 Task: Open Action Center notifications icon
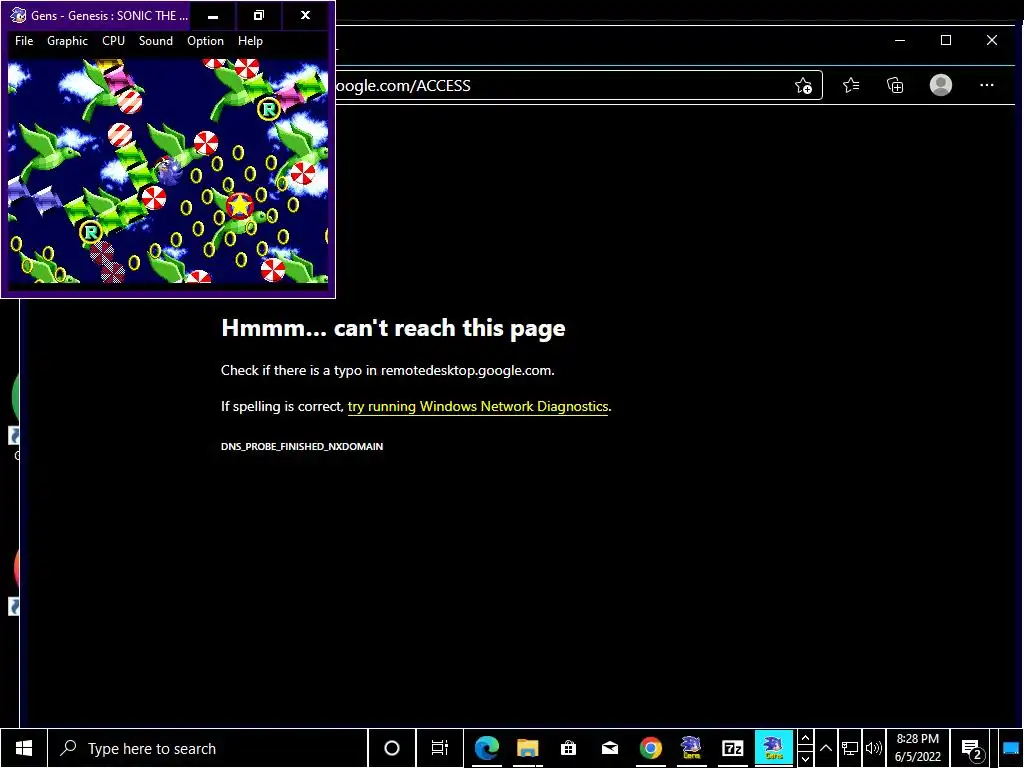[x=972, y=748]
